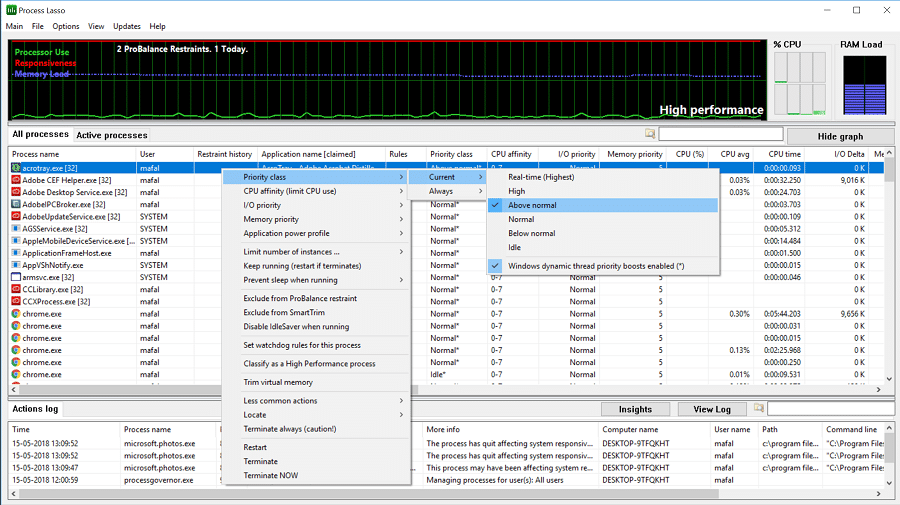This screenshot has width=900, height=505.
Task: Click the acrotray.exe process icon
Action: (x=16, y=168)
